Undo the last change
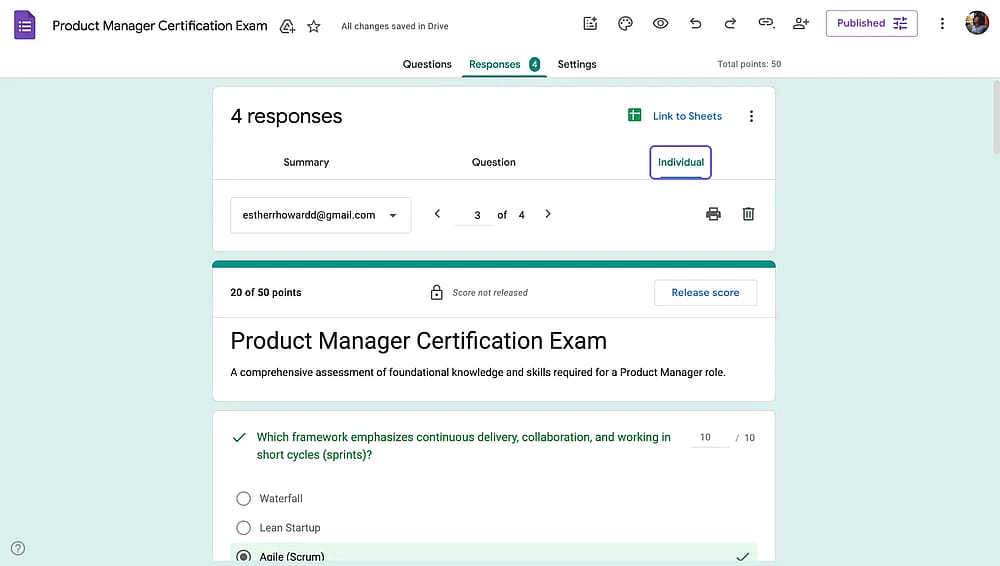1000x566 pixels. pos(695,24)
